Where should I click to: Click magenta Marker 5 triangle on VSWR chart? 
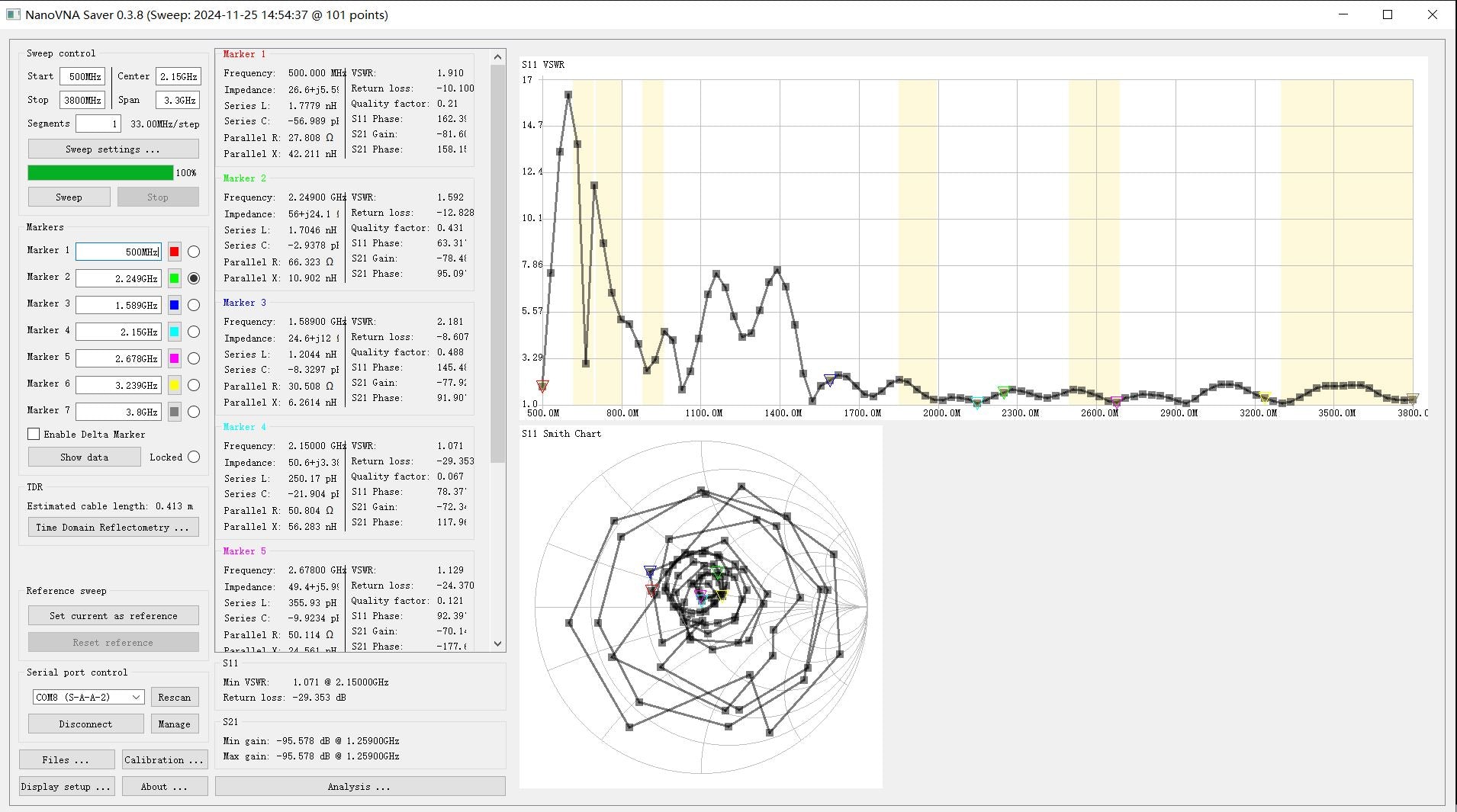pos(1116,402)
